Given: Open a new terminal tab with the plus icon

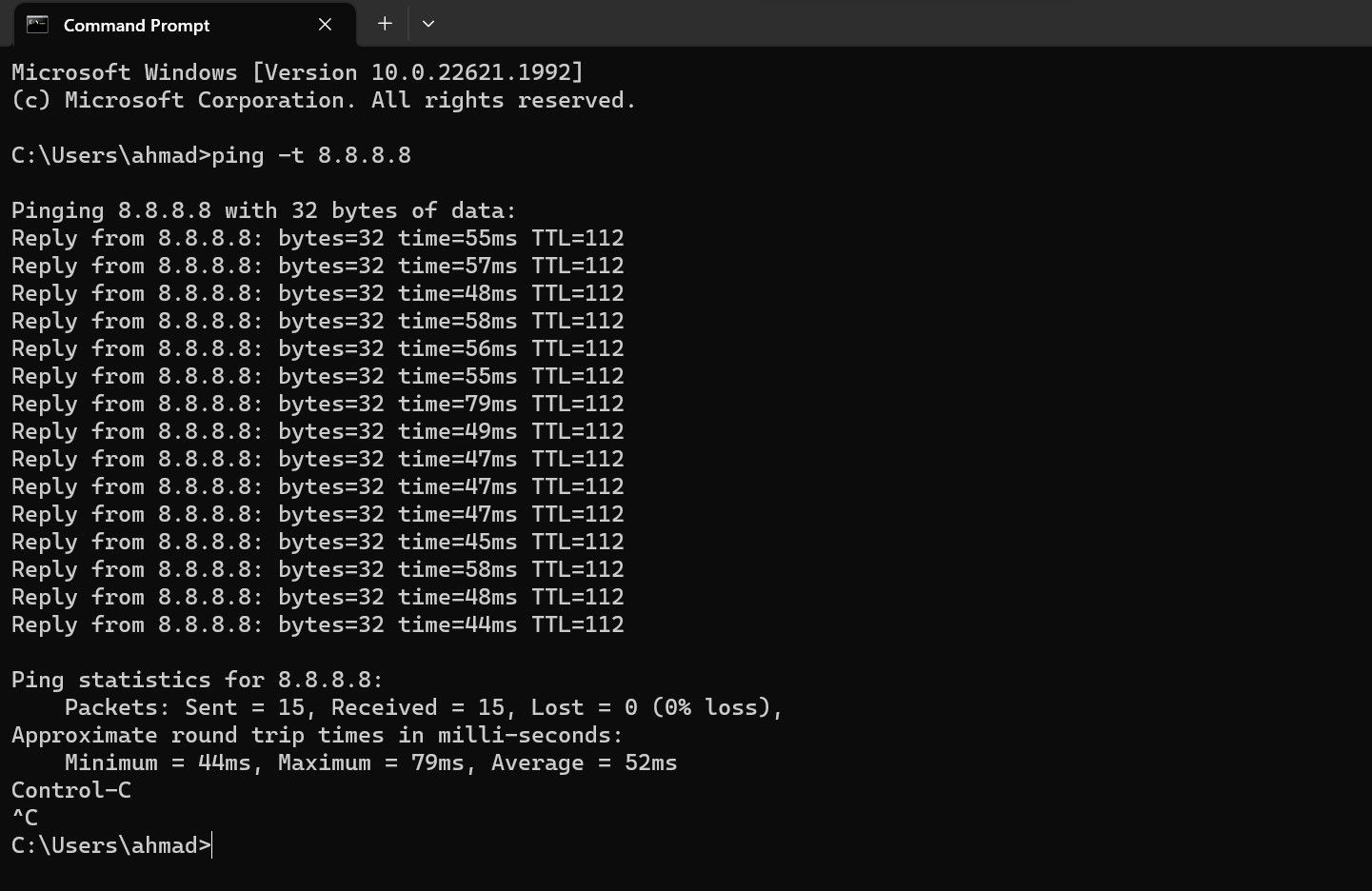Looking at the screenshot, I should (384, 23).
